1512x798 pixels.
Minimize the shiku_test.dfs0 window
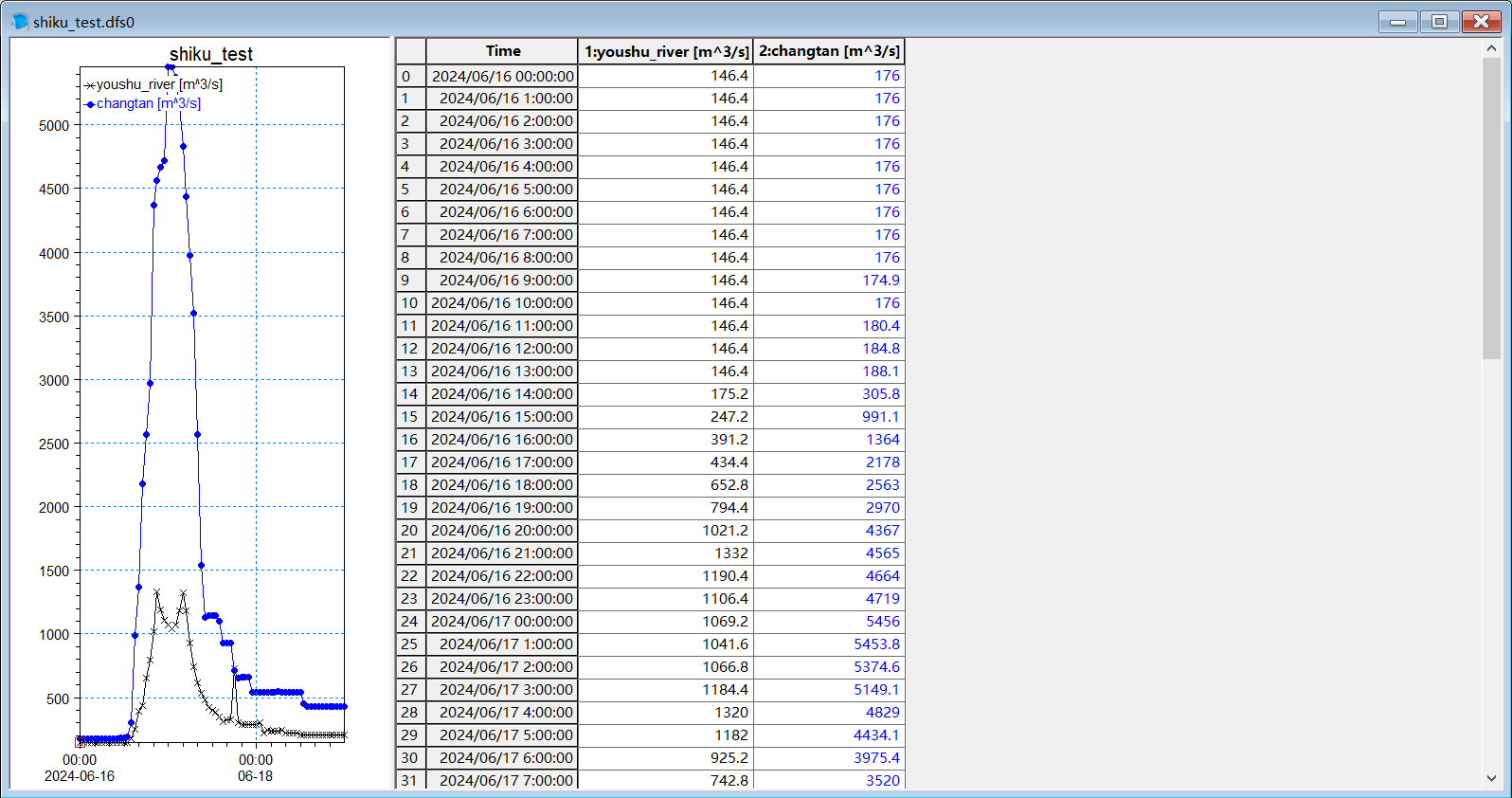click(1397, 22)
